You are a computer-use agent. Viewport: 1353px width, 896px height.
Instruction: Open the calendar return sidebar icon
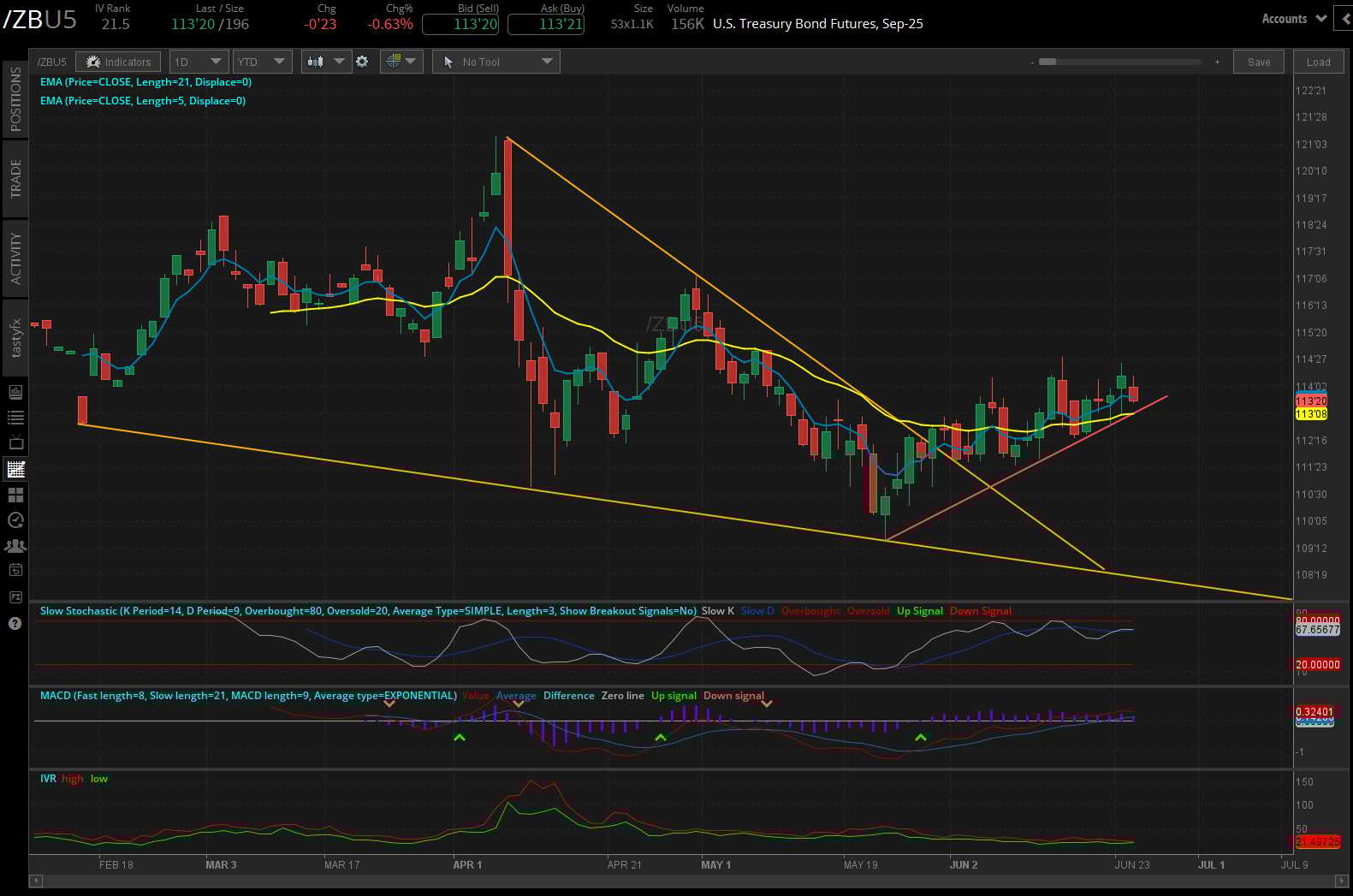pos(15,570)
